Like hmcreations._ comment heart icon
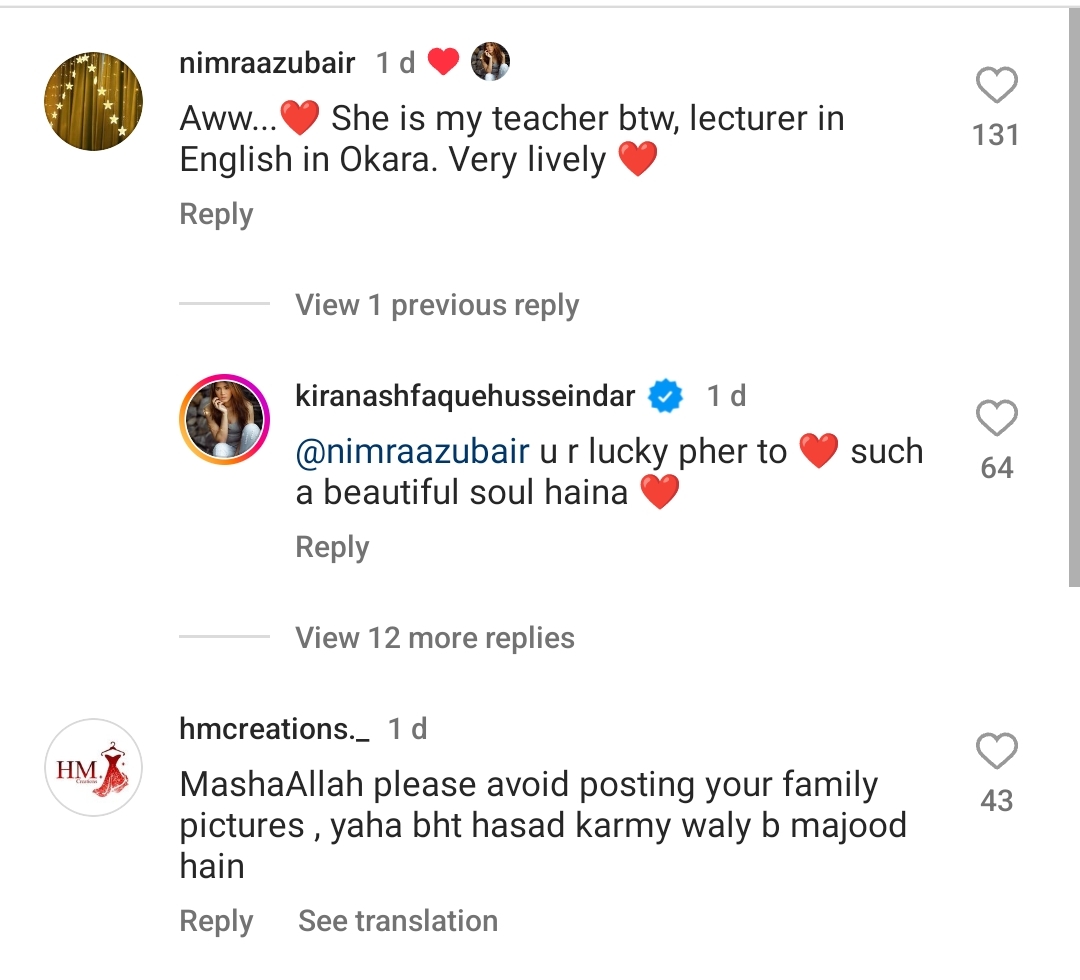 click(x=996, y=753)
